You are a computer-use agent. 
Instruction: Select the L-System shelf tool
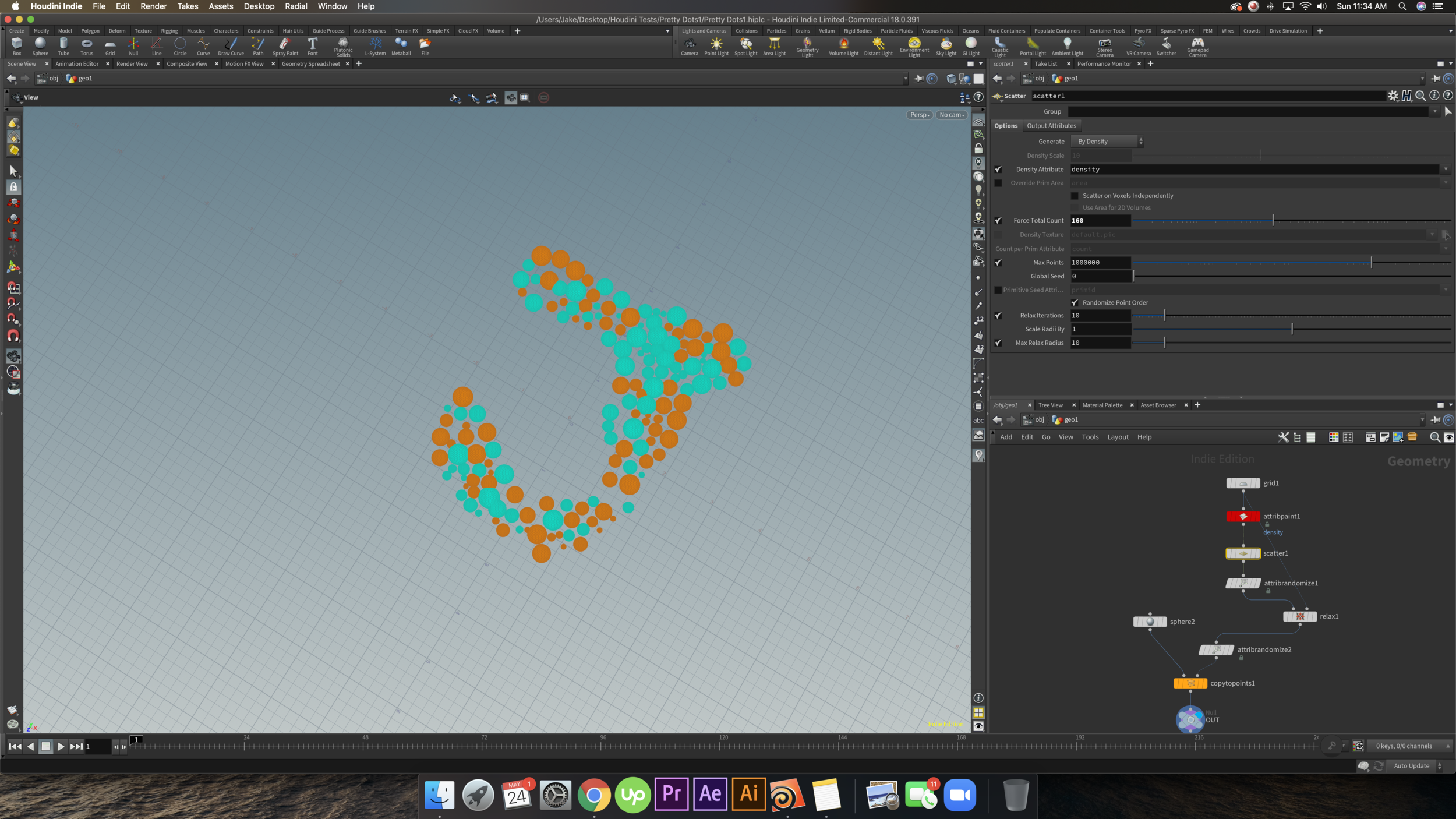(375, 46)
